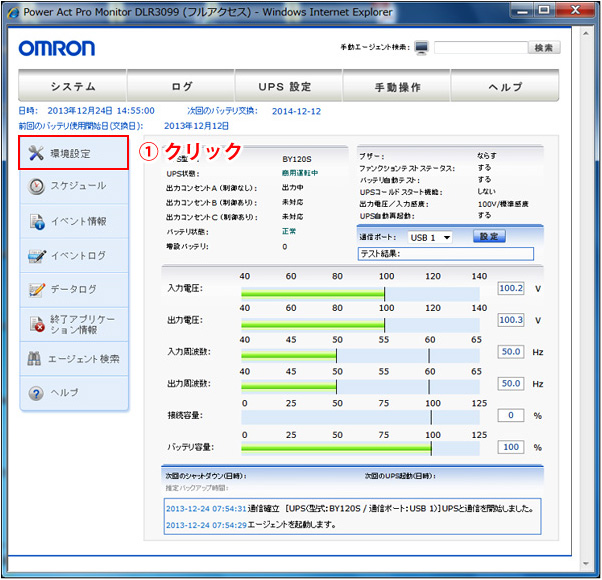Open イベントログ using its pencil icon
The height and width of the screenshot is (580, 602).
pos(36,255)
